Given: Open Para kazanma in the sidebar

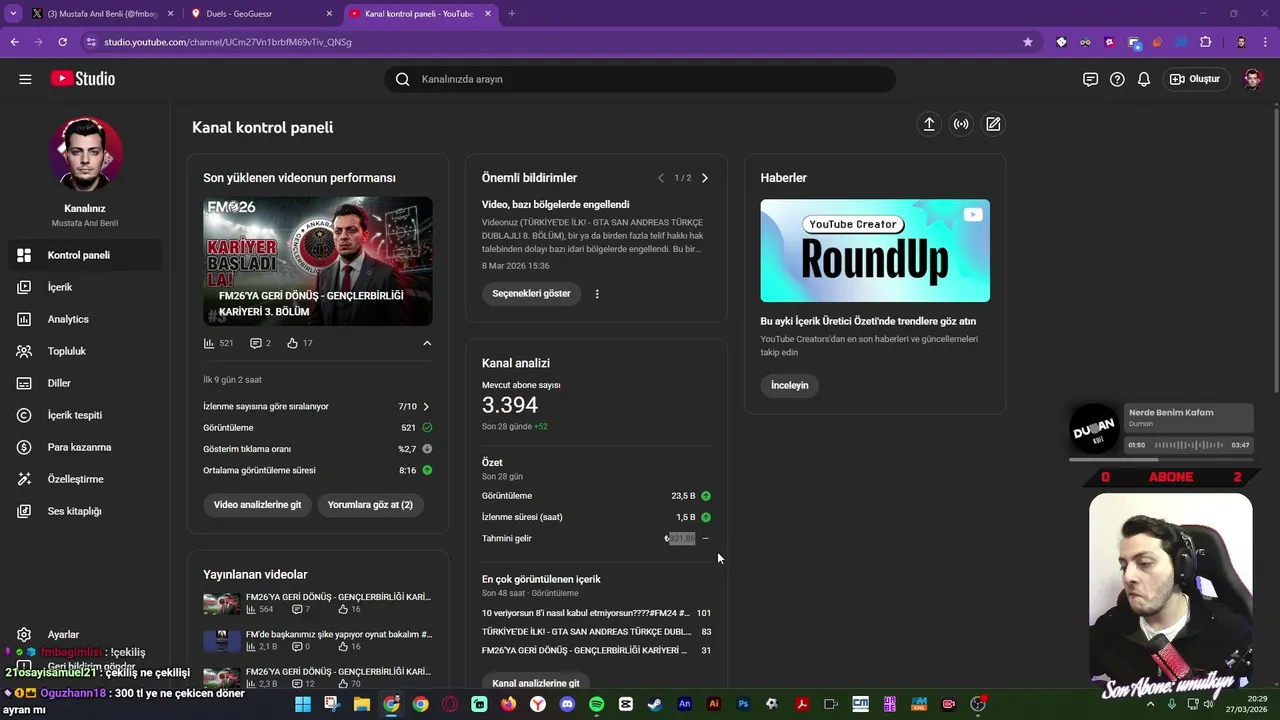Looking at the screenshot, I should point(84,447).
